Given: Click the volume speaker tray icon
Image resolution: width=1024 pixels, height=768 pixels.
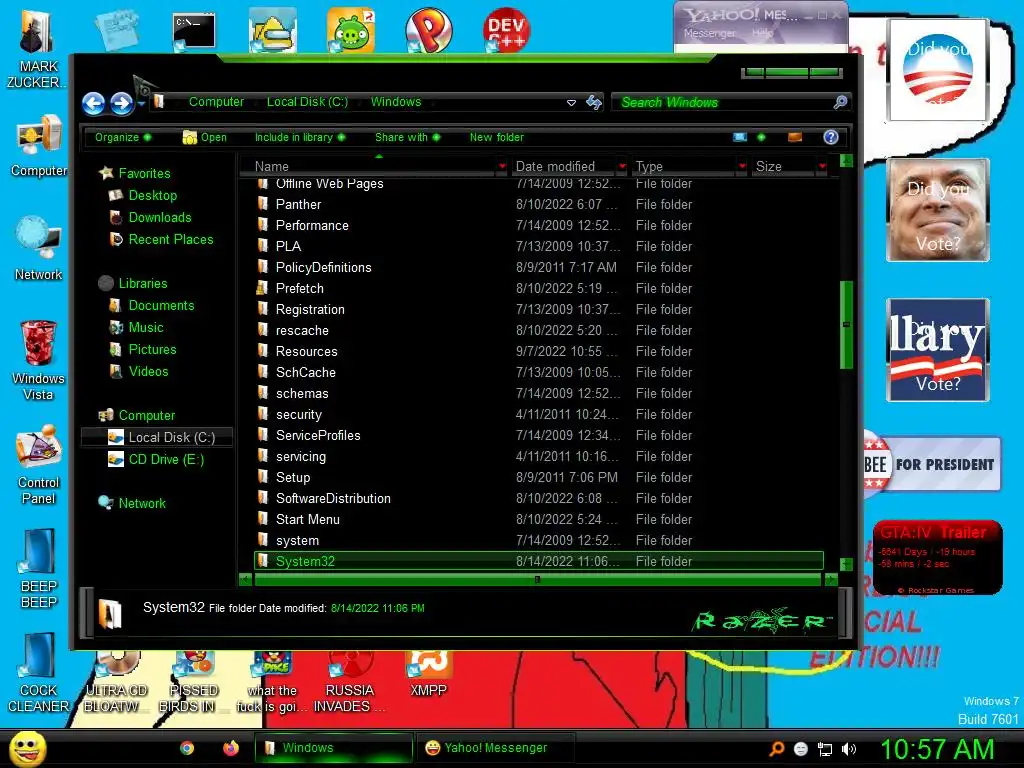Looking at the screenshot, I should [x=849, y=750].
